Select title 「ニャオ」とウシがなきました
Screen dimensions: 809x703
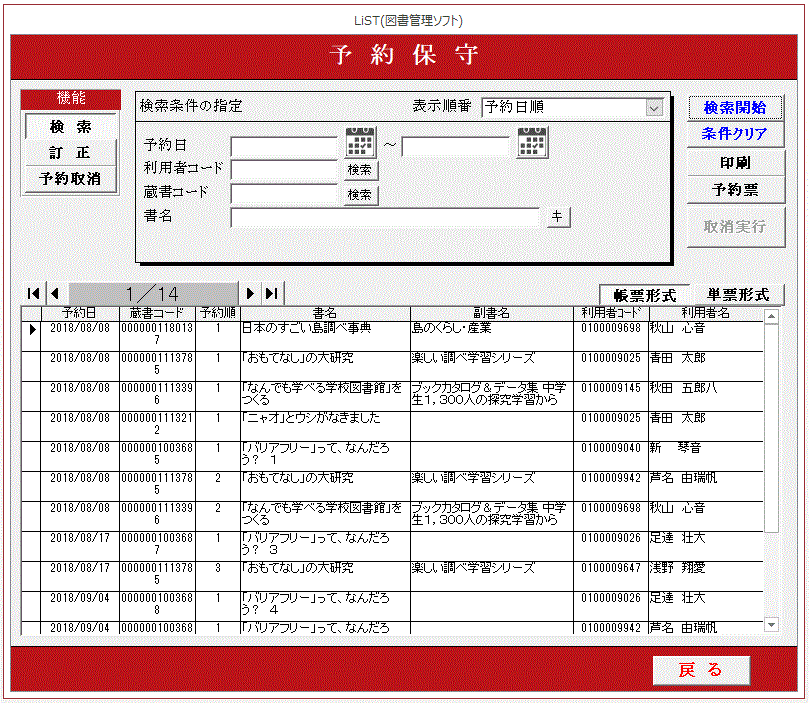325,426
